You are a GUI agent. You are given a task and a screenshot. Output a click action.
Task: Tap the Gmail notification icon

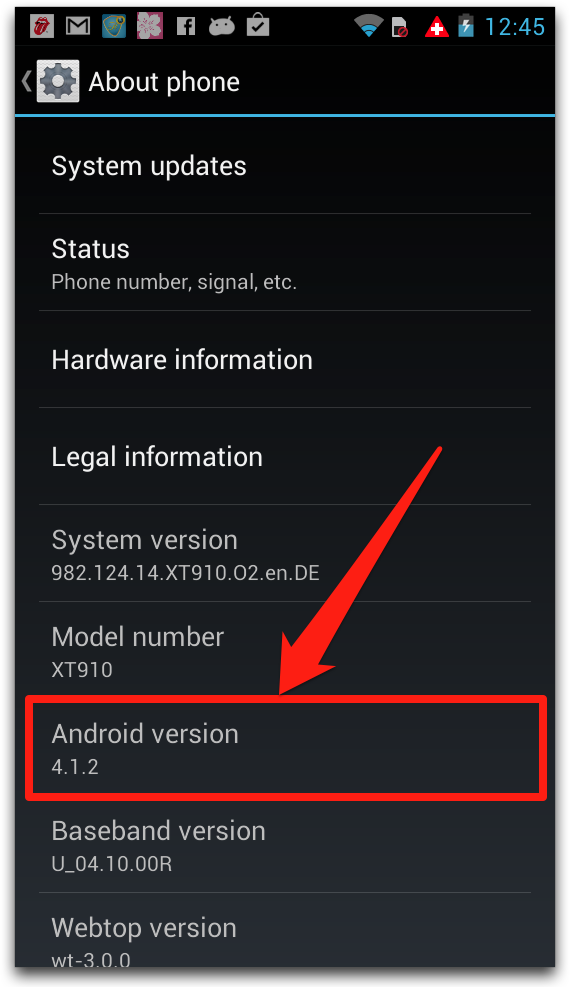(x=79, y=26)
